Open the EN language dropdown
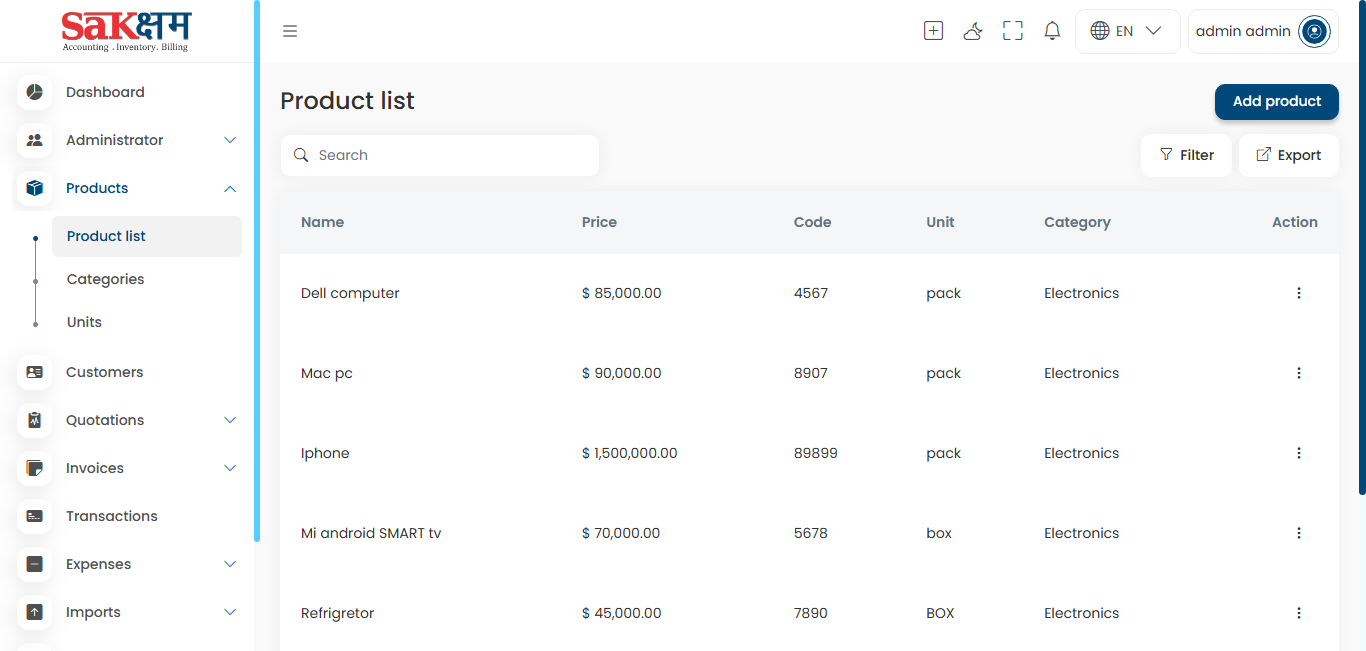This screenshot has height=651, width=1366. pyautogui.click(x=1127, y=31)
